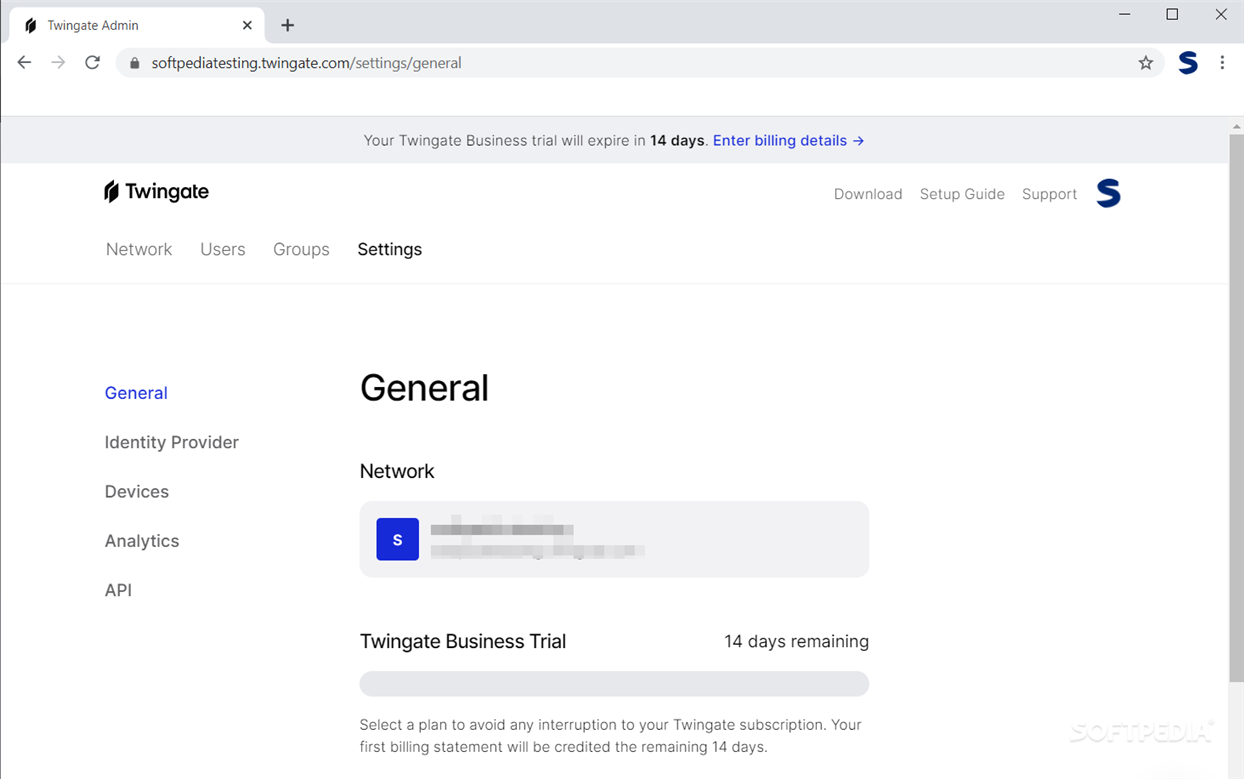Click the Network section heading
This screenshot has height=779, width=1244.
tap(397, 471)
